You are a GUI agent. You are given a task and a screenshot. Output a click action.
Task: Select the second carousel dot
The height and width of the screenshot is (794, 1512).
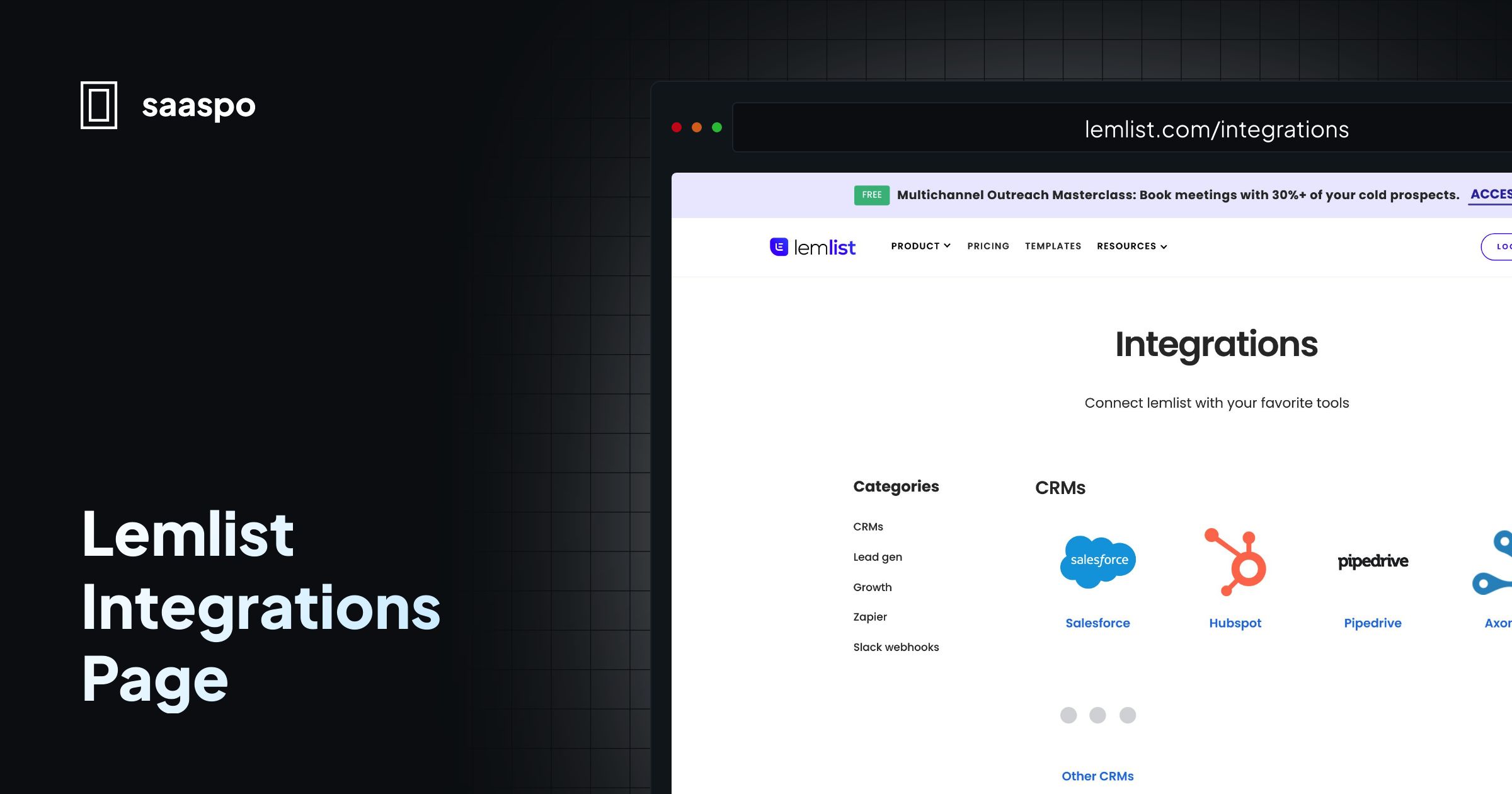(x=1097, y=716)
